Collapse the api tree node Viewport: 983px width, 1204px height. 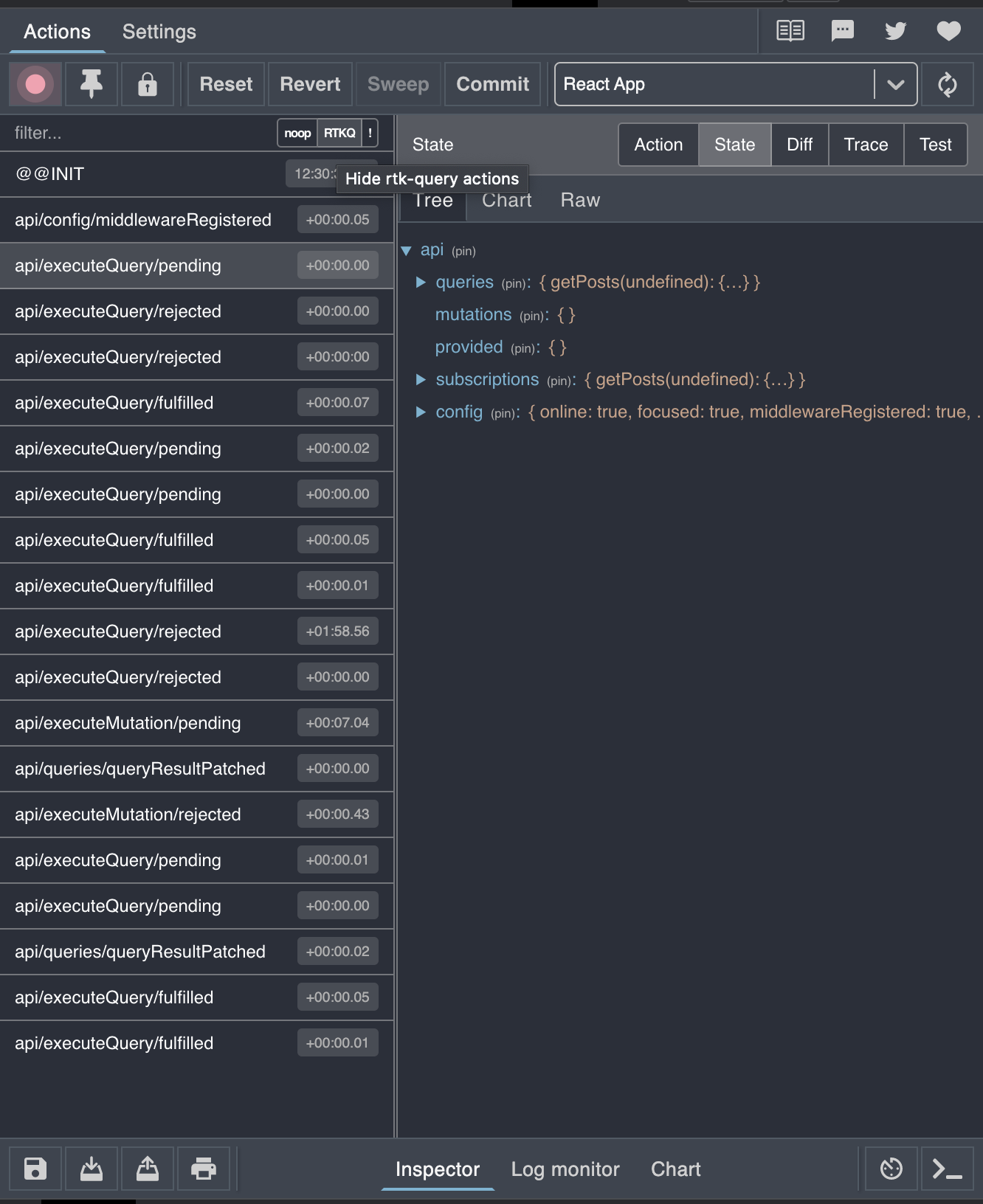pos(406,251)
